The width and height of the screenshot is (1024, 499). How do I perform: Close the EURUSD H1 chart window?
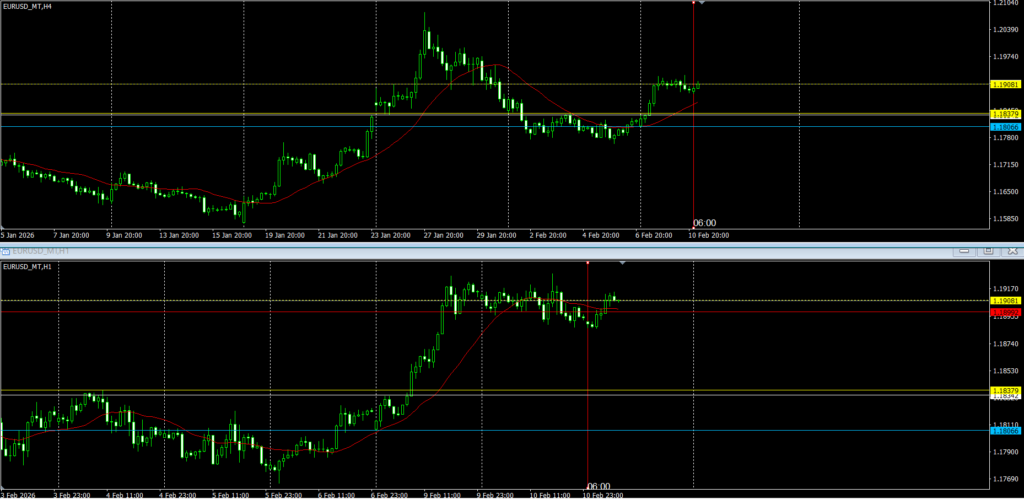[x=1010, y=250]
